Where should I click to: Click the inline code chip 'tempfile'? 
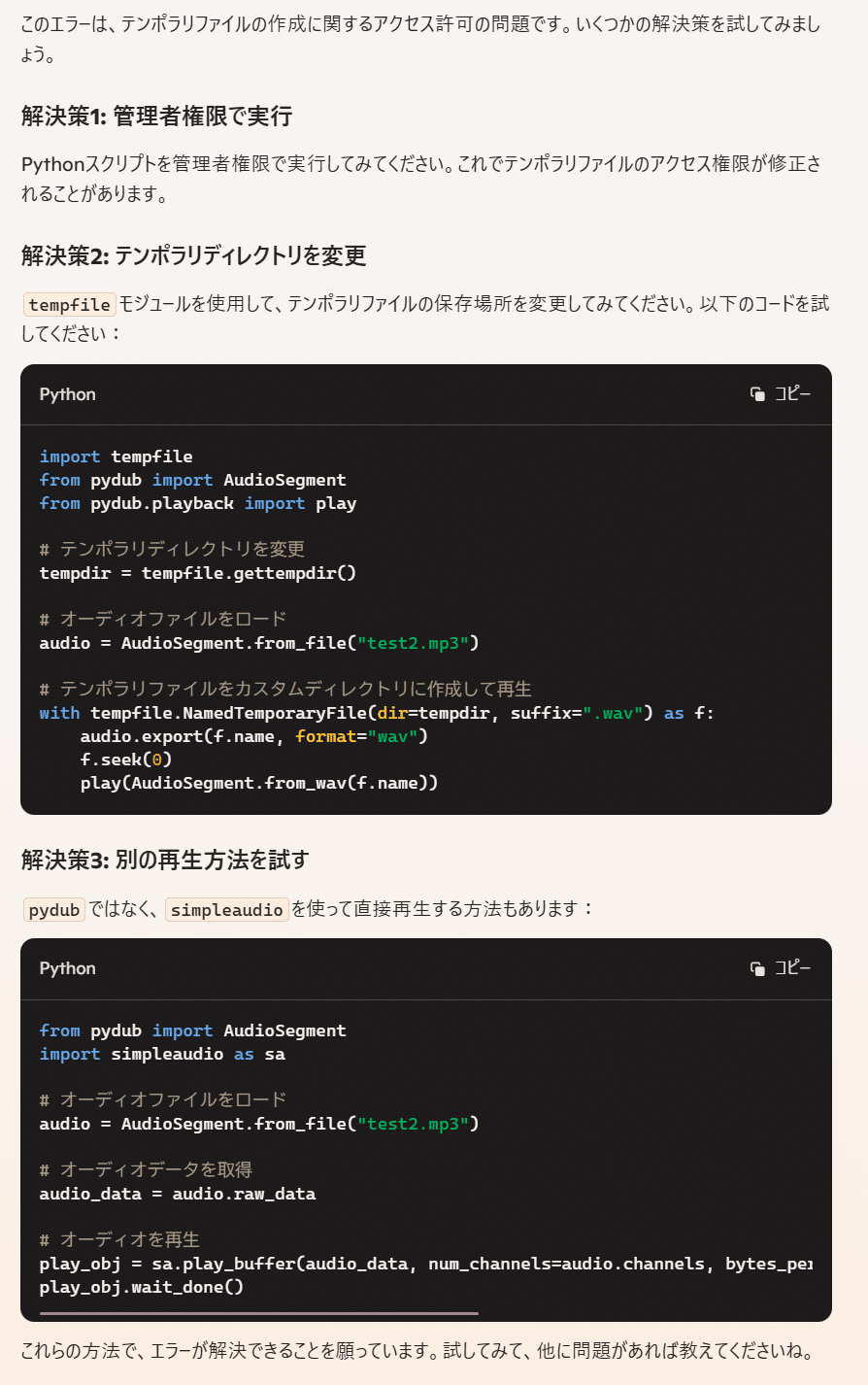[x=69, y=305]
